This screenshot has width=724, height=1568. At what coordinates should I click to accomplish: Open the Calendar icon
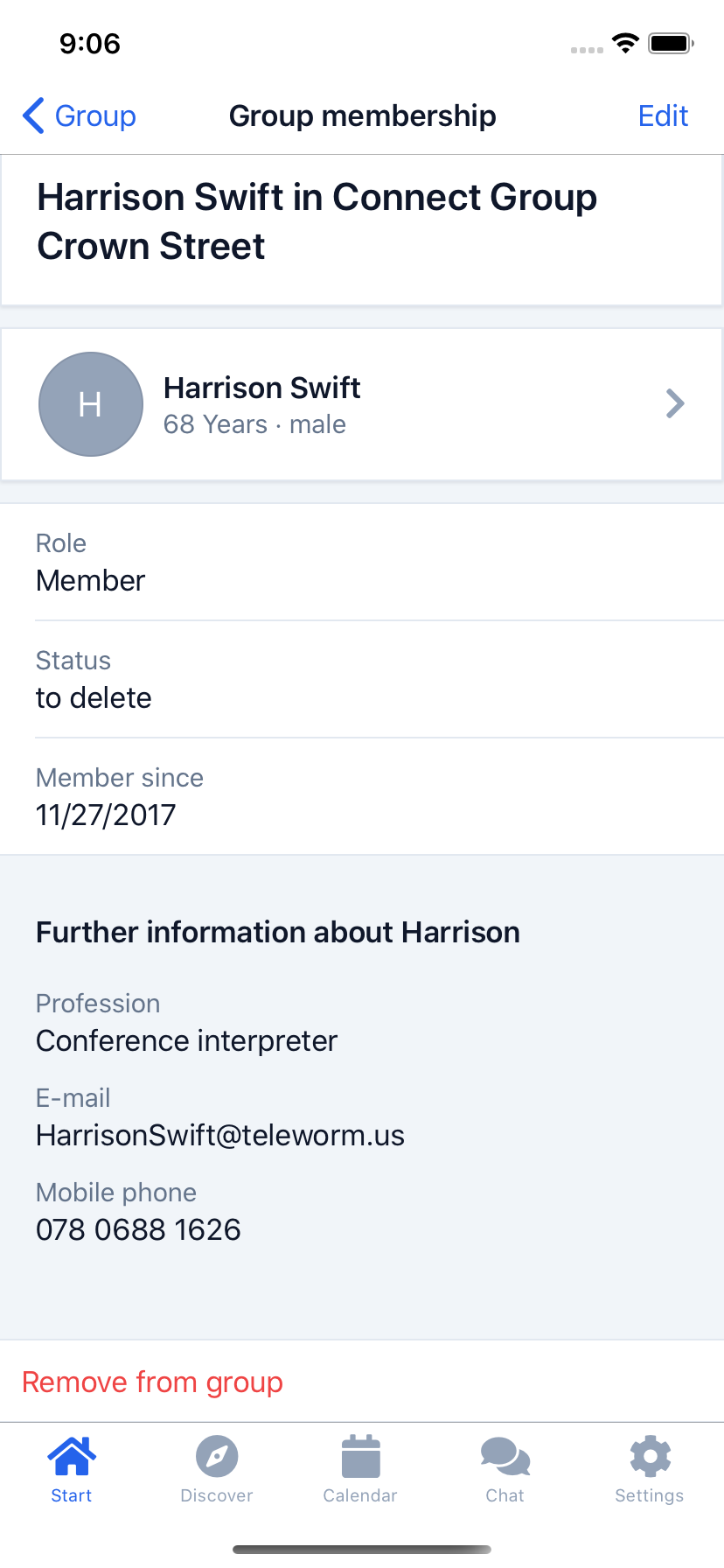(x=360, y=1456)
